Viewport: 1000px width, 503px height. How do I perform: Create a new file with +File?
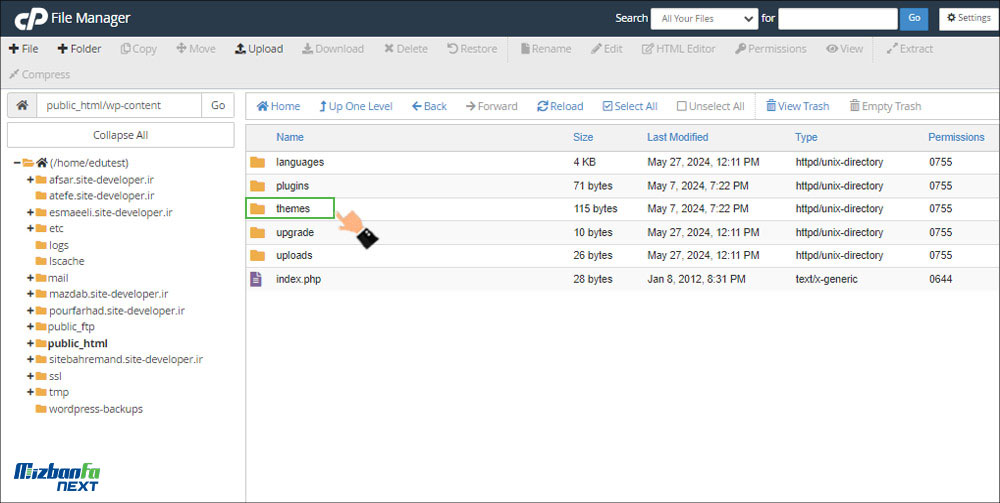tap(23, 49)
